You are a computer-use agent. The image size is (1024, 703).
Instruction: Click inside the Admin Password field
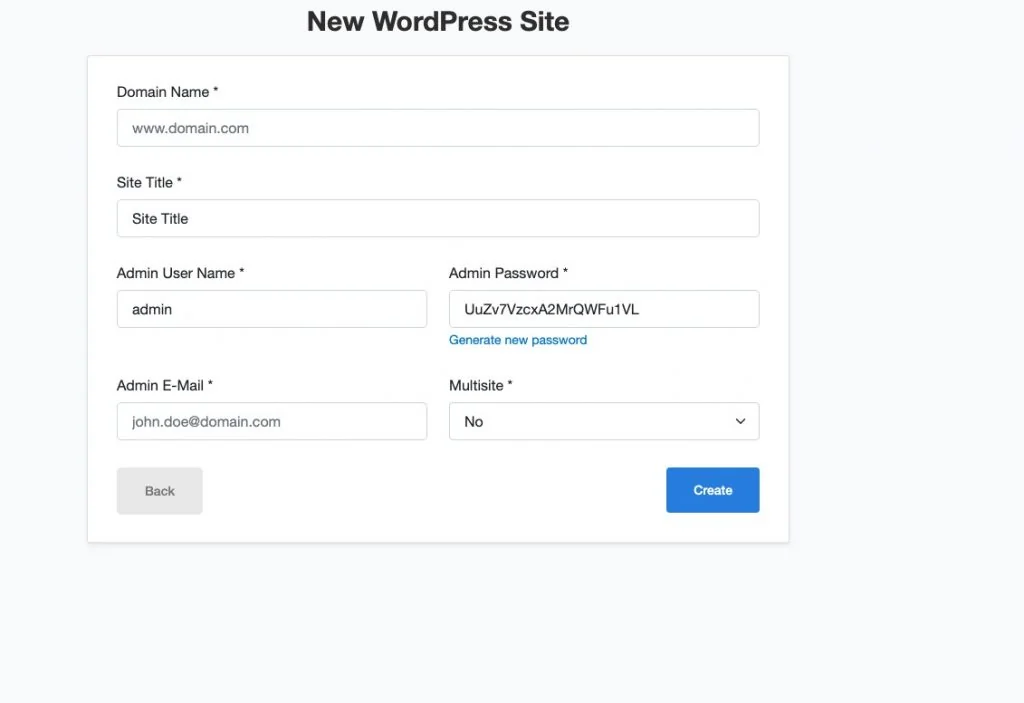pyautogui.click(x=603, y=309)
